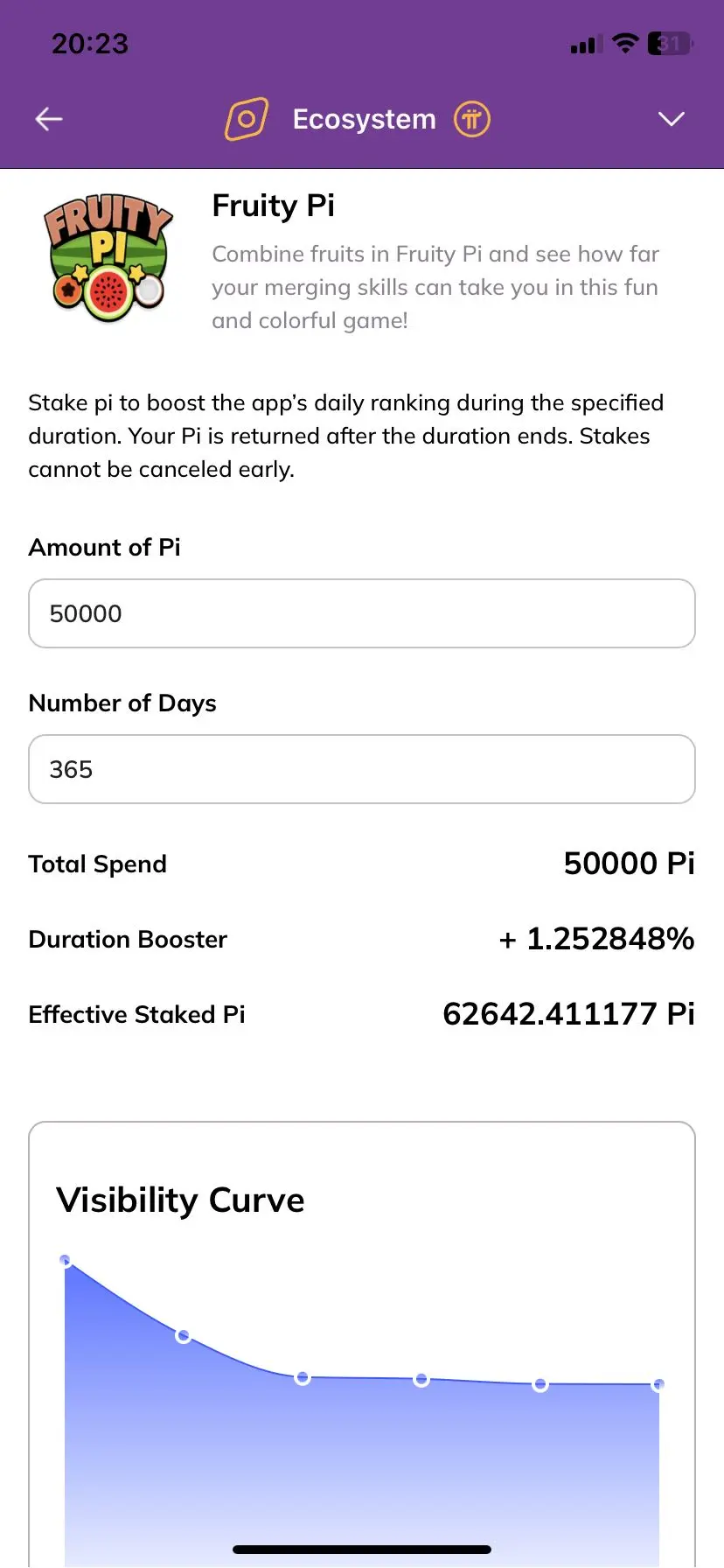Screen dimensions: 724x1568
Task: Select fourth point on Visibility Curve
Action: [421, 1380]
